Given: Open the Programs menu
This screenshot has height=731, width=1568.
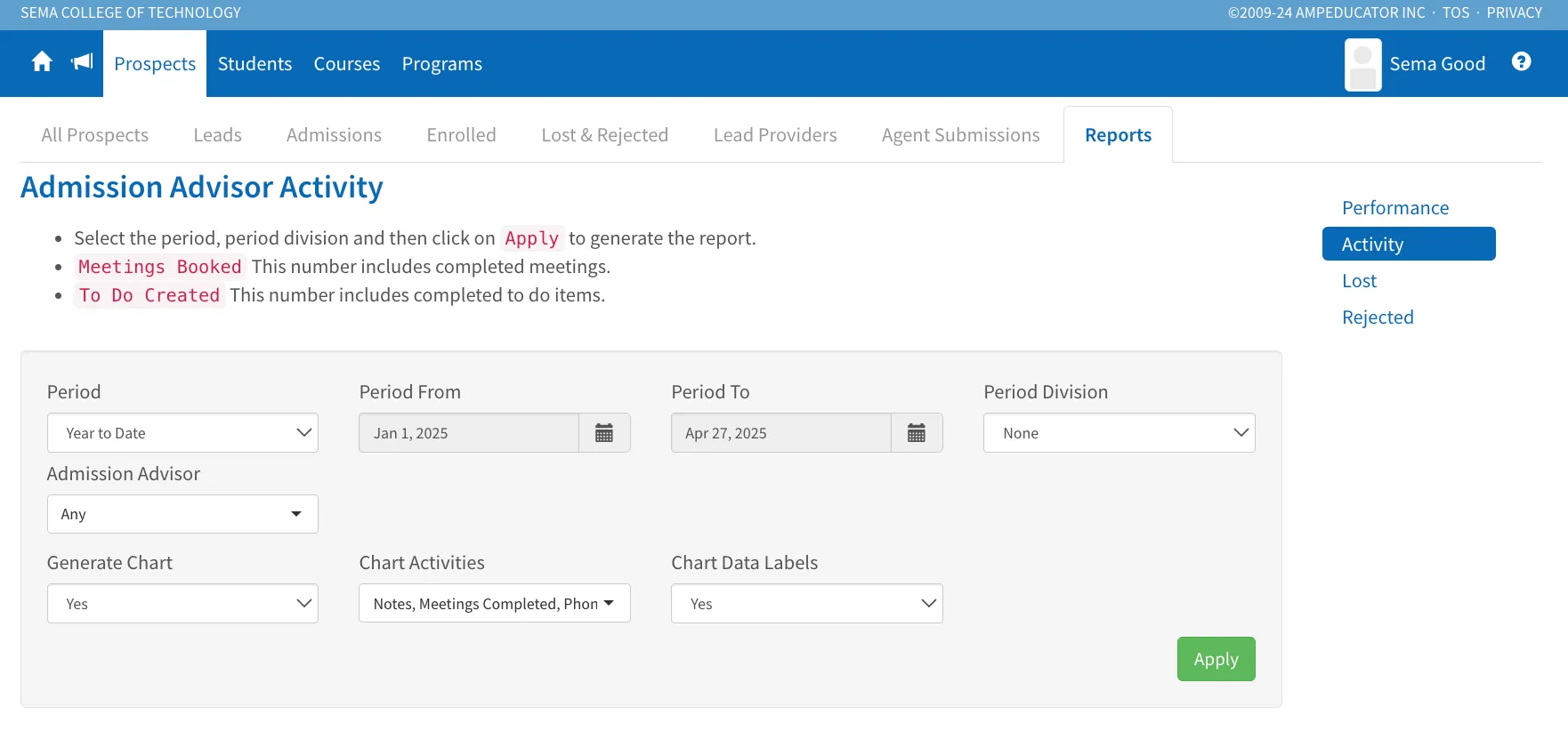Looking at the screenshot, I should [442, 64].
